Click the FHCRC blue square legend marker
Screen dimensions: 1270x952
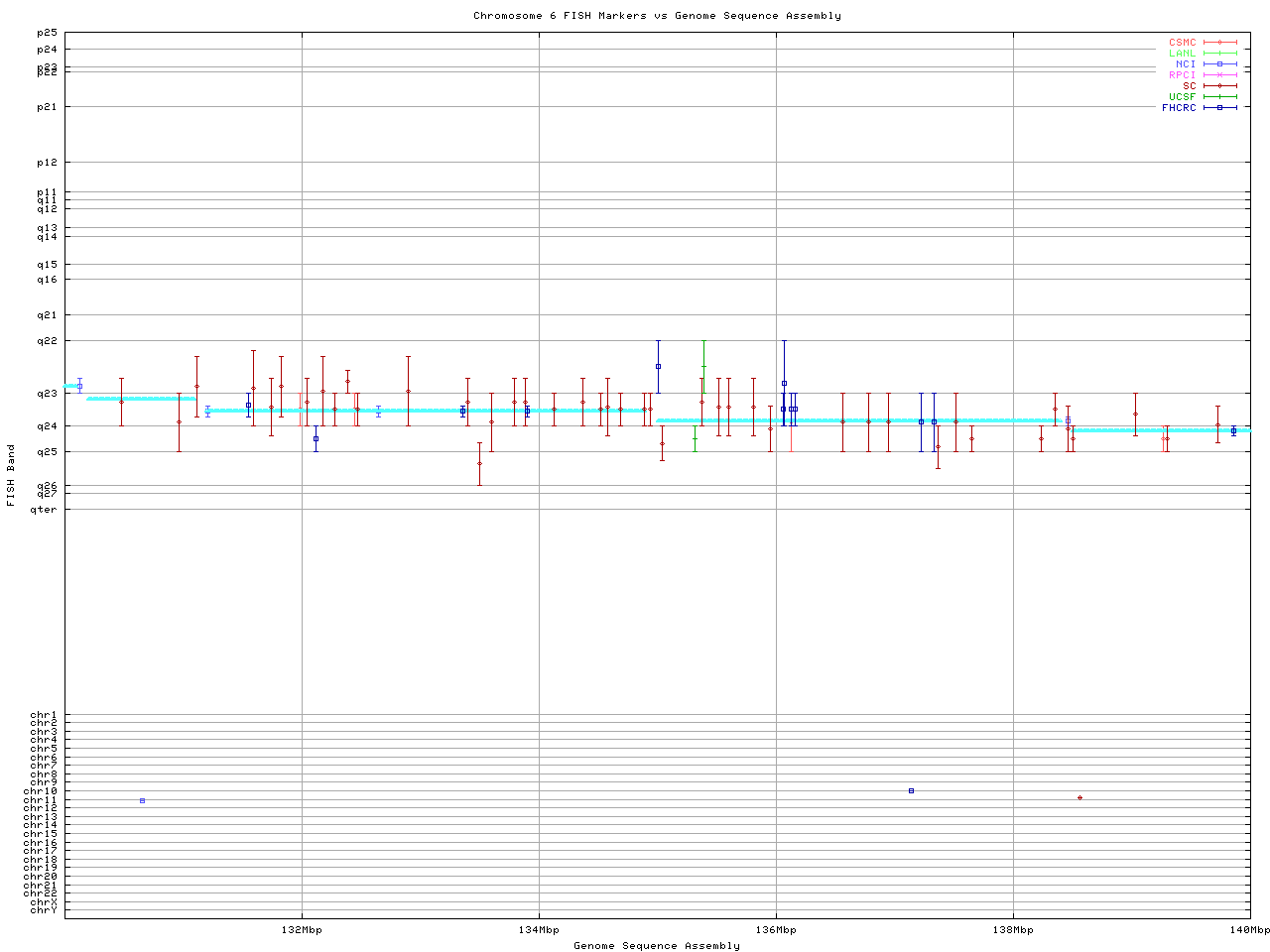(x=1220, y=107)
